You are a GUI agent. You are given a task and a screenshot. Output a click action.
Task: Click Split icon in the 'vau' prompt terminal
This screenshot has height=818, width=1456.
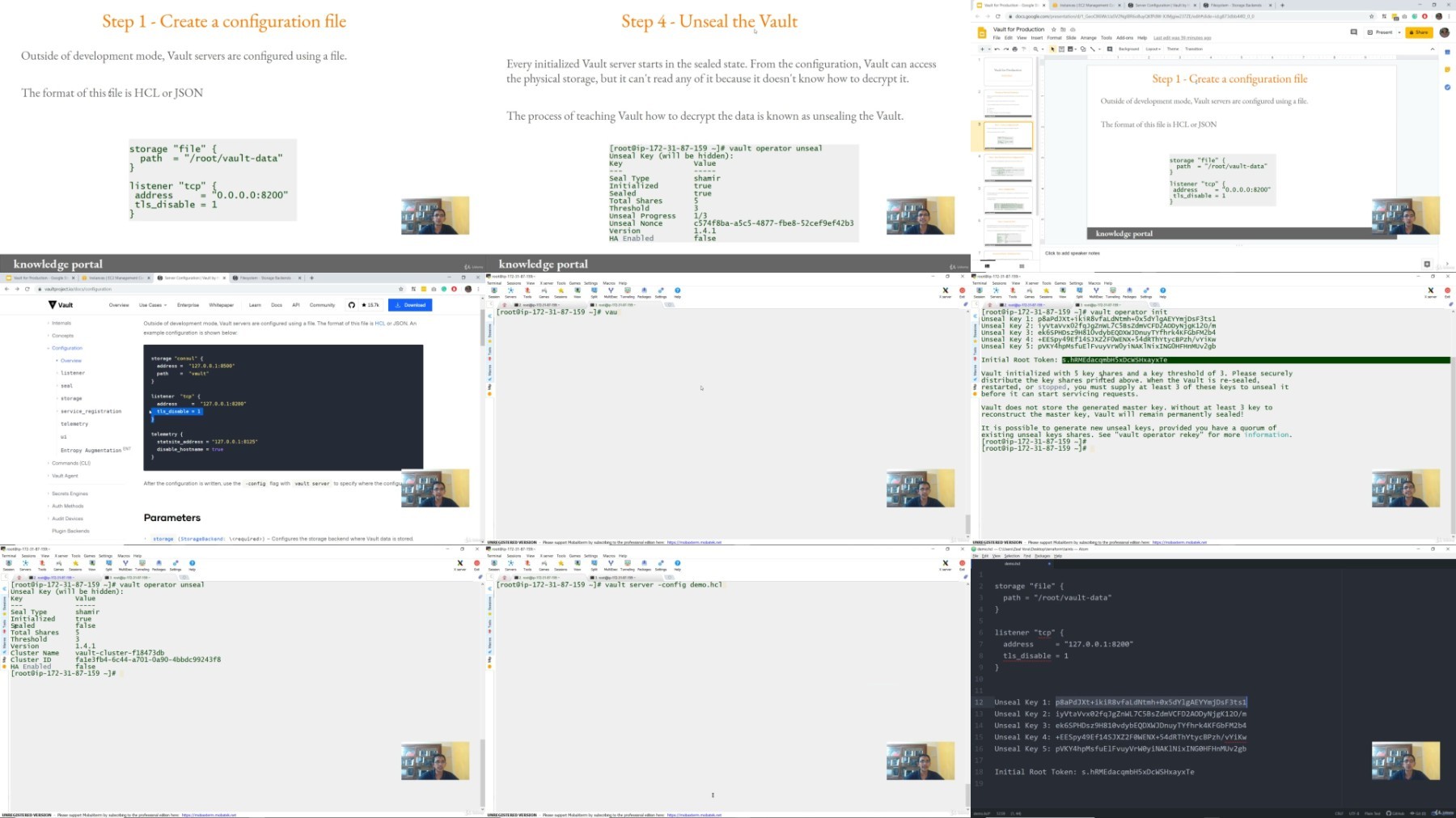594,290
